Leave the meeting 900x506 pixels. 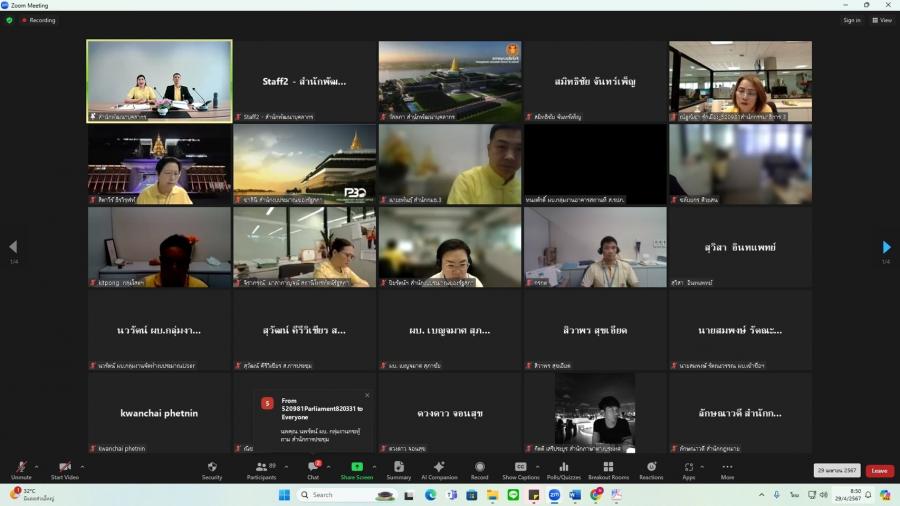[879, 471]
